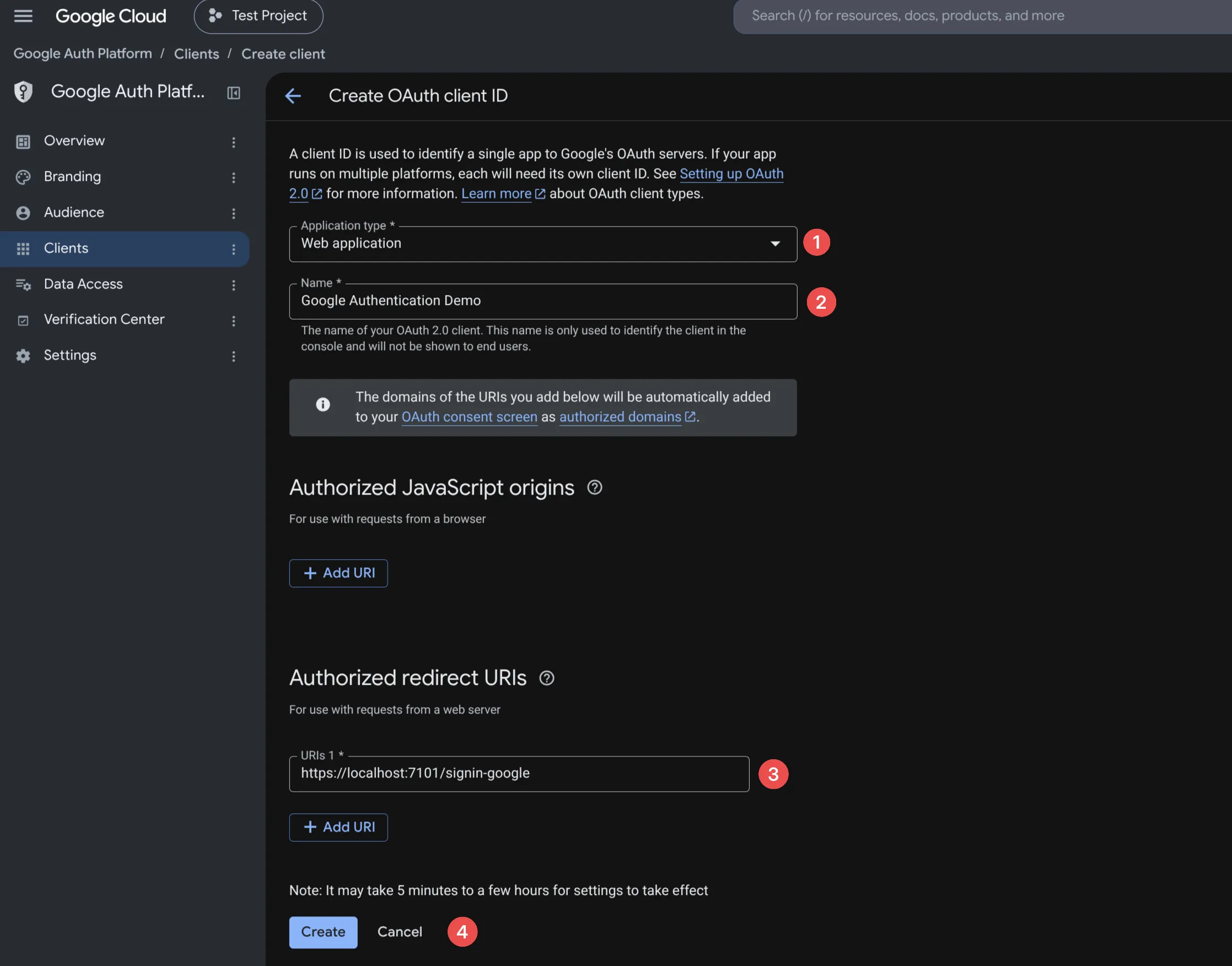Click the Google Cloud logo

click(111, 16)
